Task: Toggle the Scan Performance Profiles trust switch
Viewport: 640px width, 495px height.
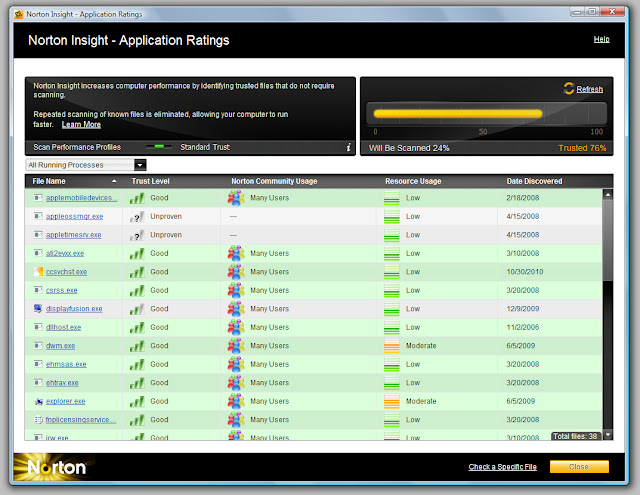Action: click(x=159, y=147)
